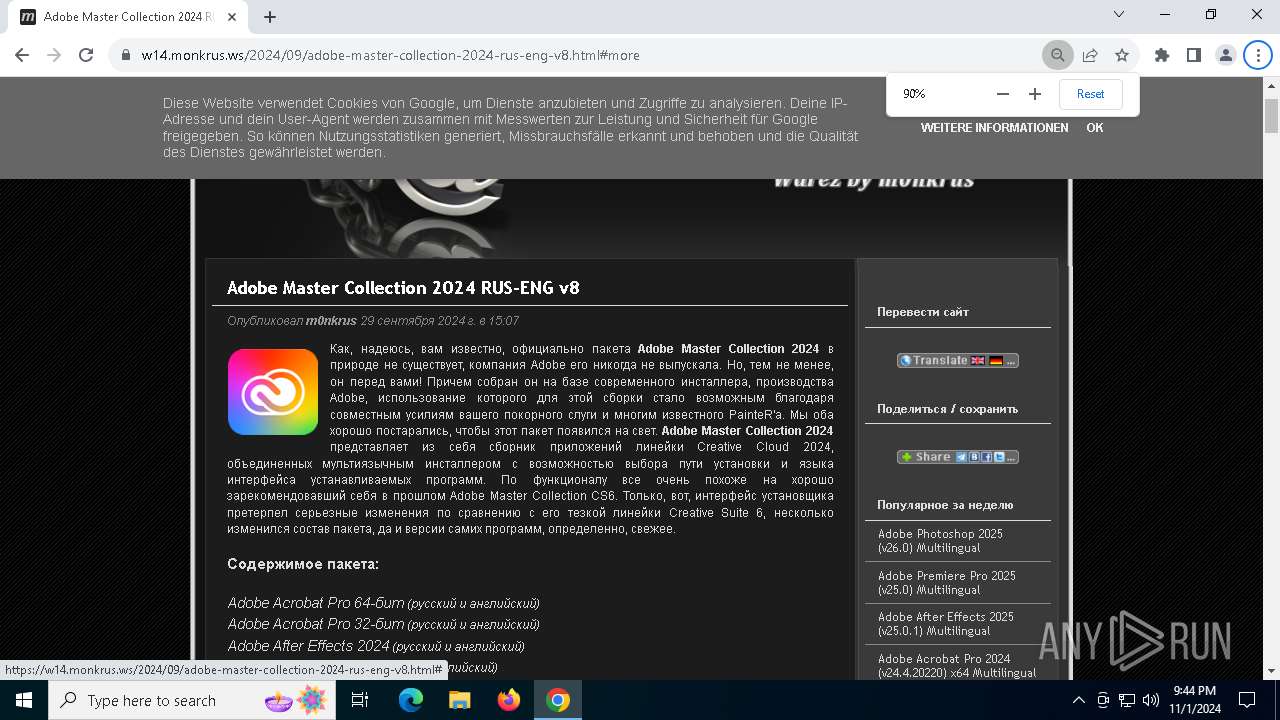This screenshot has height=720, width=1280.
Task: Click the 'Содержимое пакета:' heading
Action: (x=303, y=564)
